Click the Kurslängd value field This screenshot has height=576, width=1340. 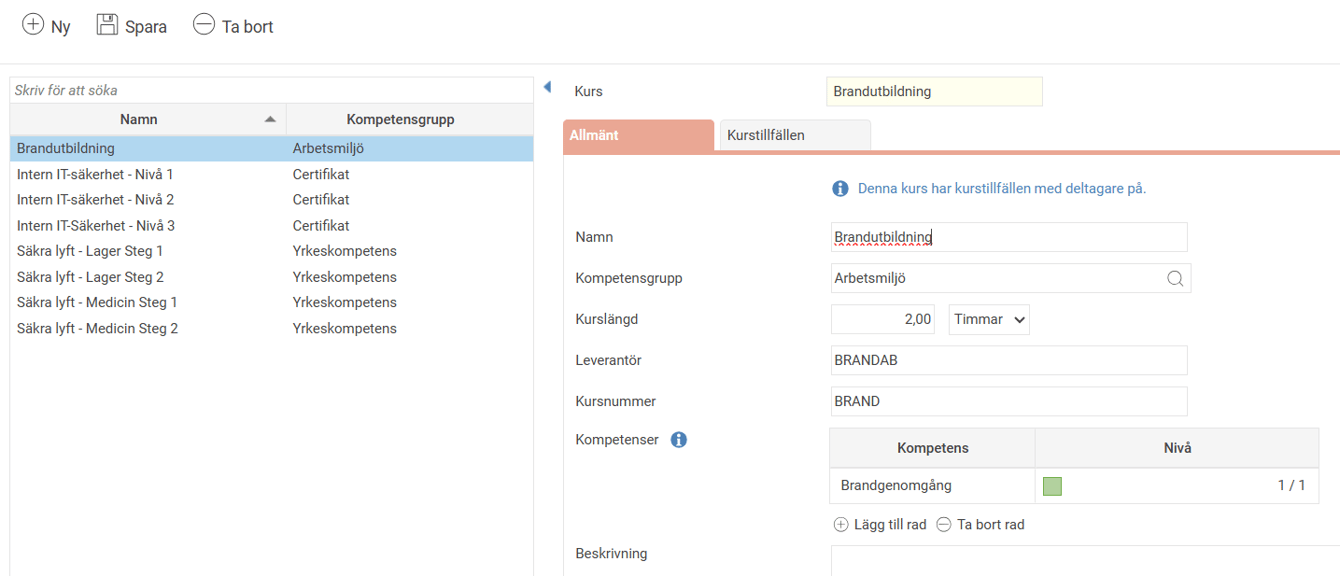tap(885, 319)
